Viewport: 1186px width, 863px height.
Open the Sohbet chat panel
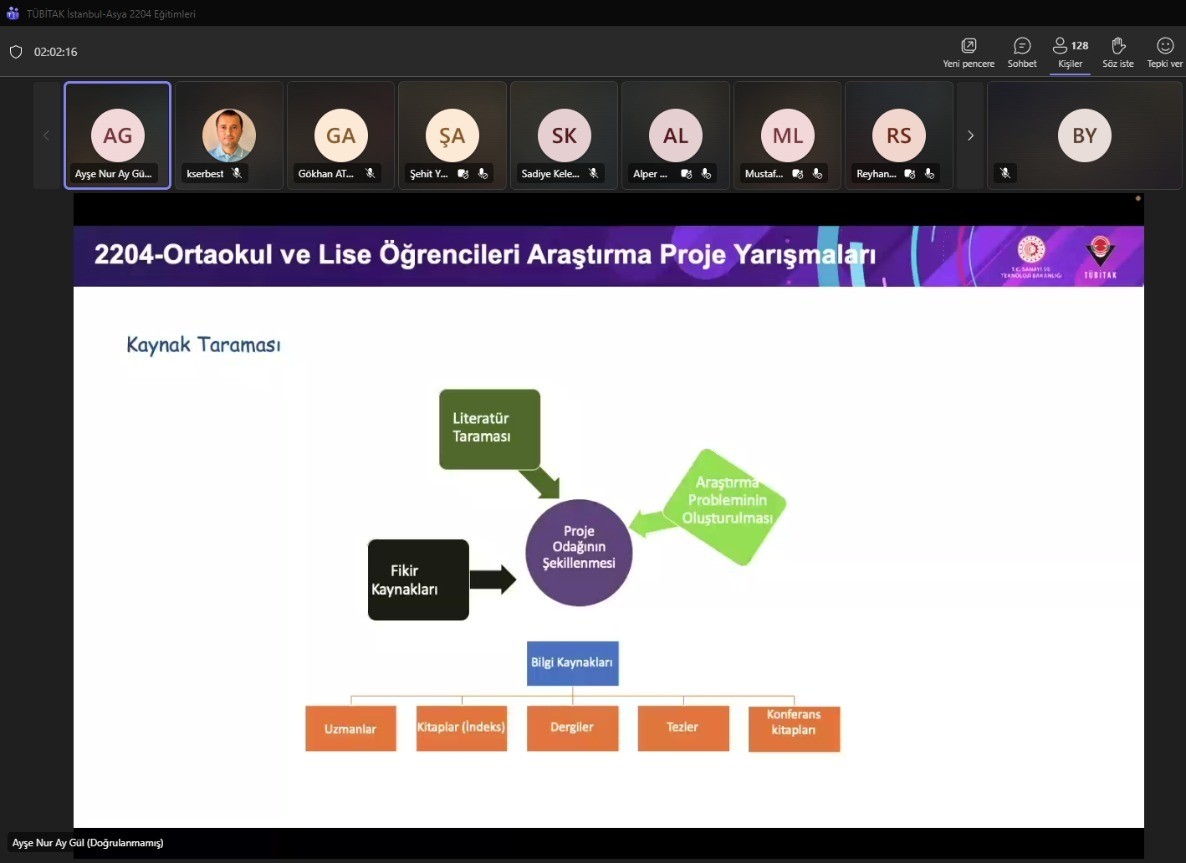point(1022,46)
